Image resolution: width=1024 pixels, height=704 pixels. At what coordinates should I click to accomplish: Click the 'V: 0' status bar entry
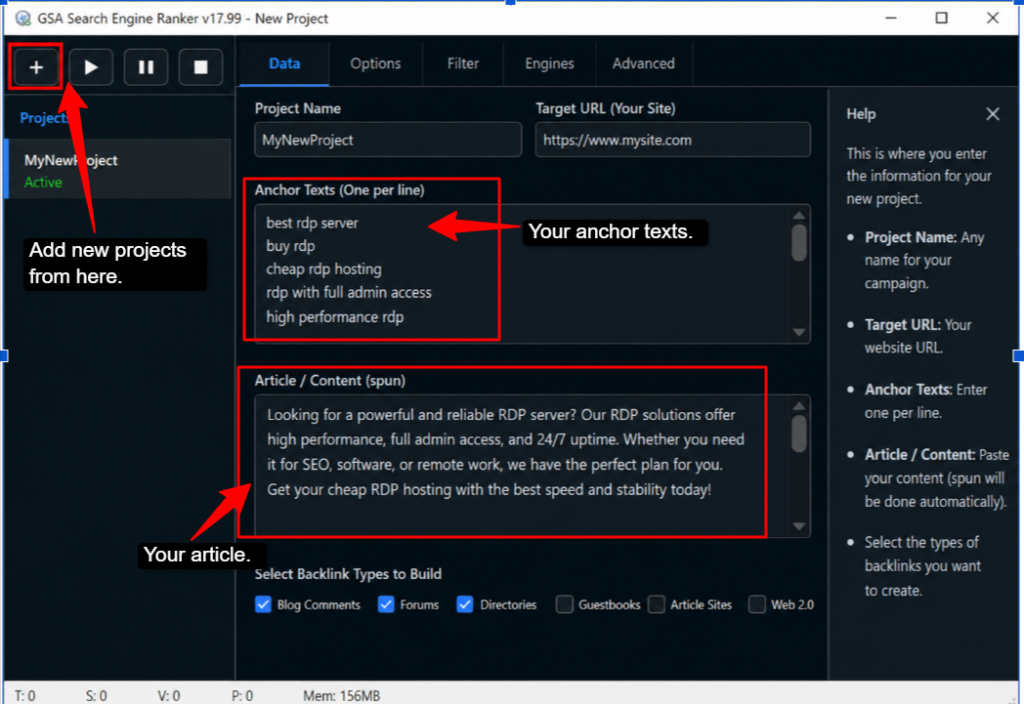coord(168,696)
